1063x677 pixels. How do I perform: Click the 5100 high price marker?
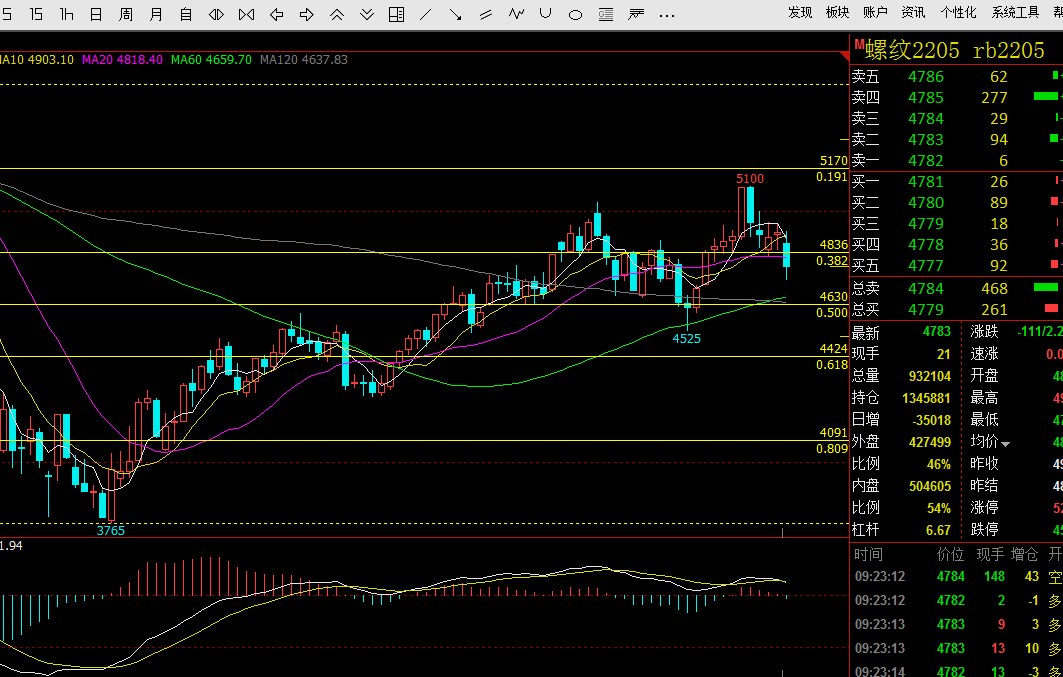750,179
